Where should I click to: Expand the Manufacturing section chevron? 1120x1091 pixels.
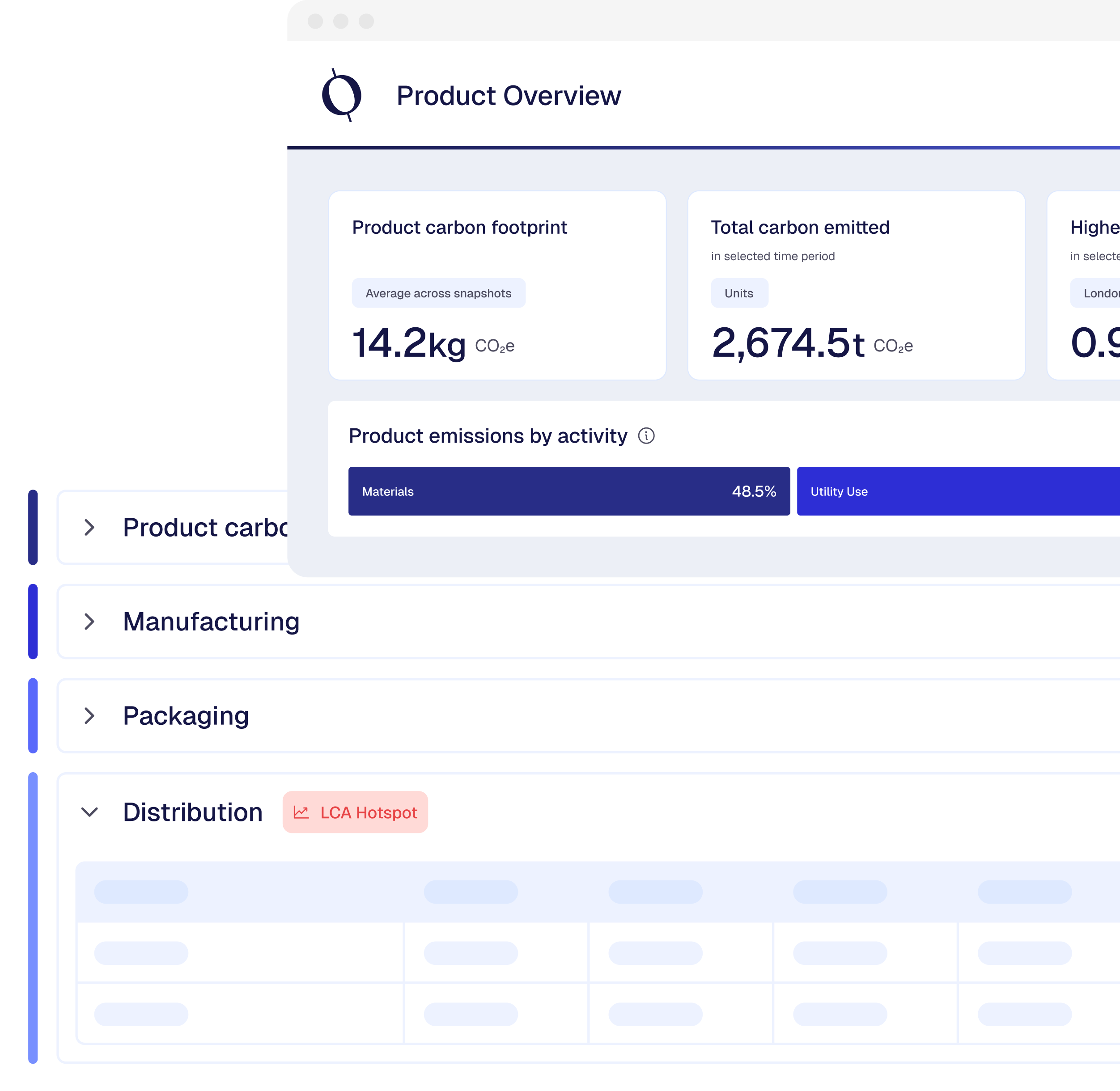(89, 622)
